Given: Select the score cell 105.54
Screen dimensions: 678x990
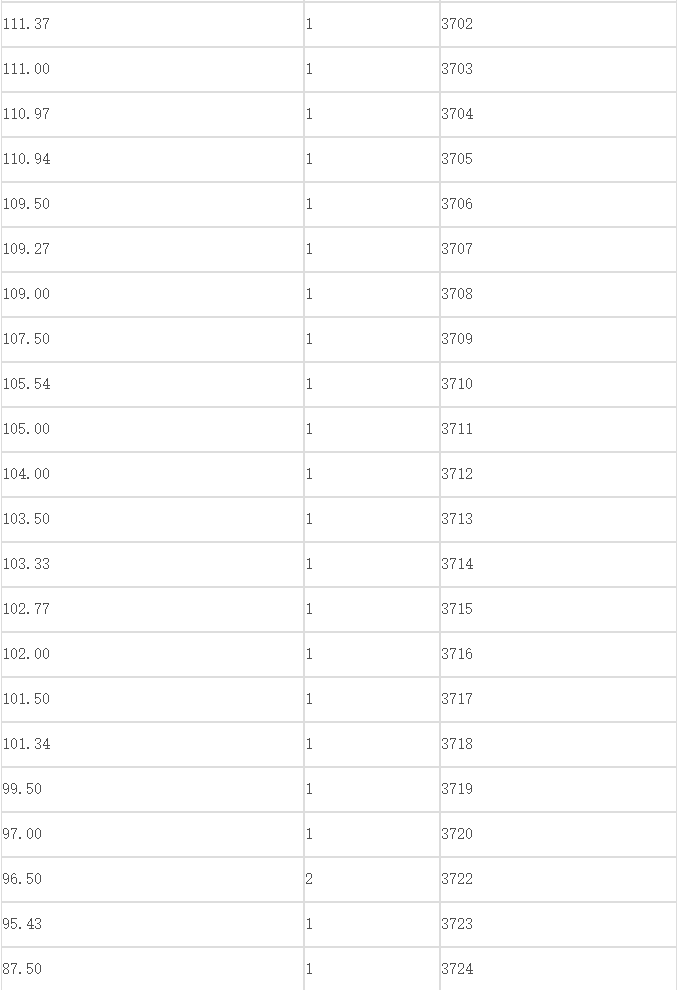Looking at the screenshot, I should tap(152, 384).
